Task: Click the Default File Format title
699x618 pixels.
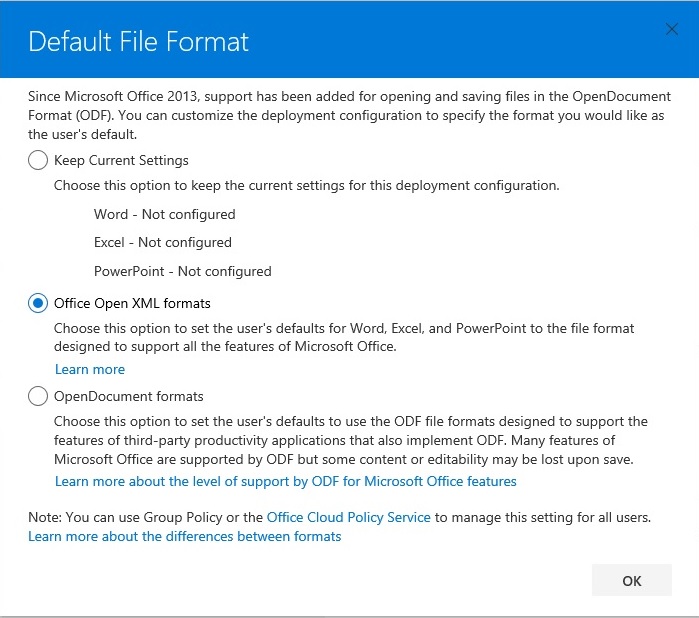Action: coord(139,42)
